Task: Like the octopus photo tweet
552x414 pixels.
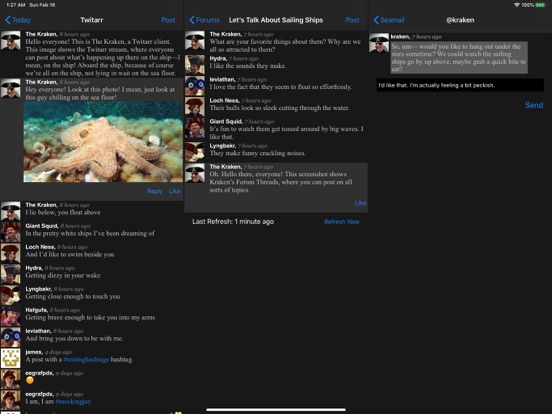Action: [175, 191]
